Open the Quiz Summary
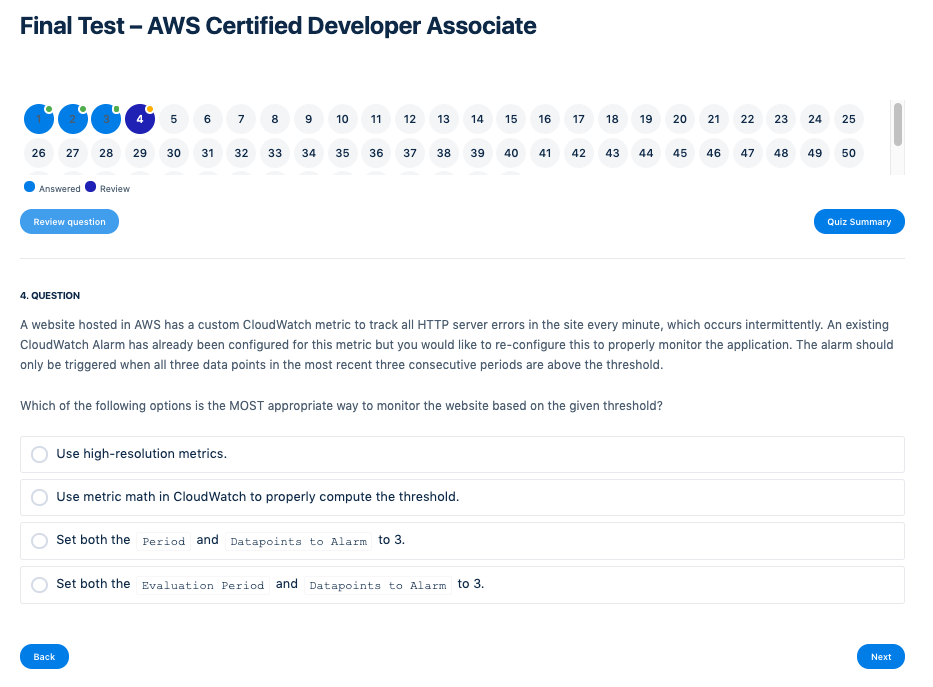This screenshot has width=933, height=687. click(x=859, y=222)
